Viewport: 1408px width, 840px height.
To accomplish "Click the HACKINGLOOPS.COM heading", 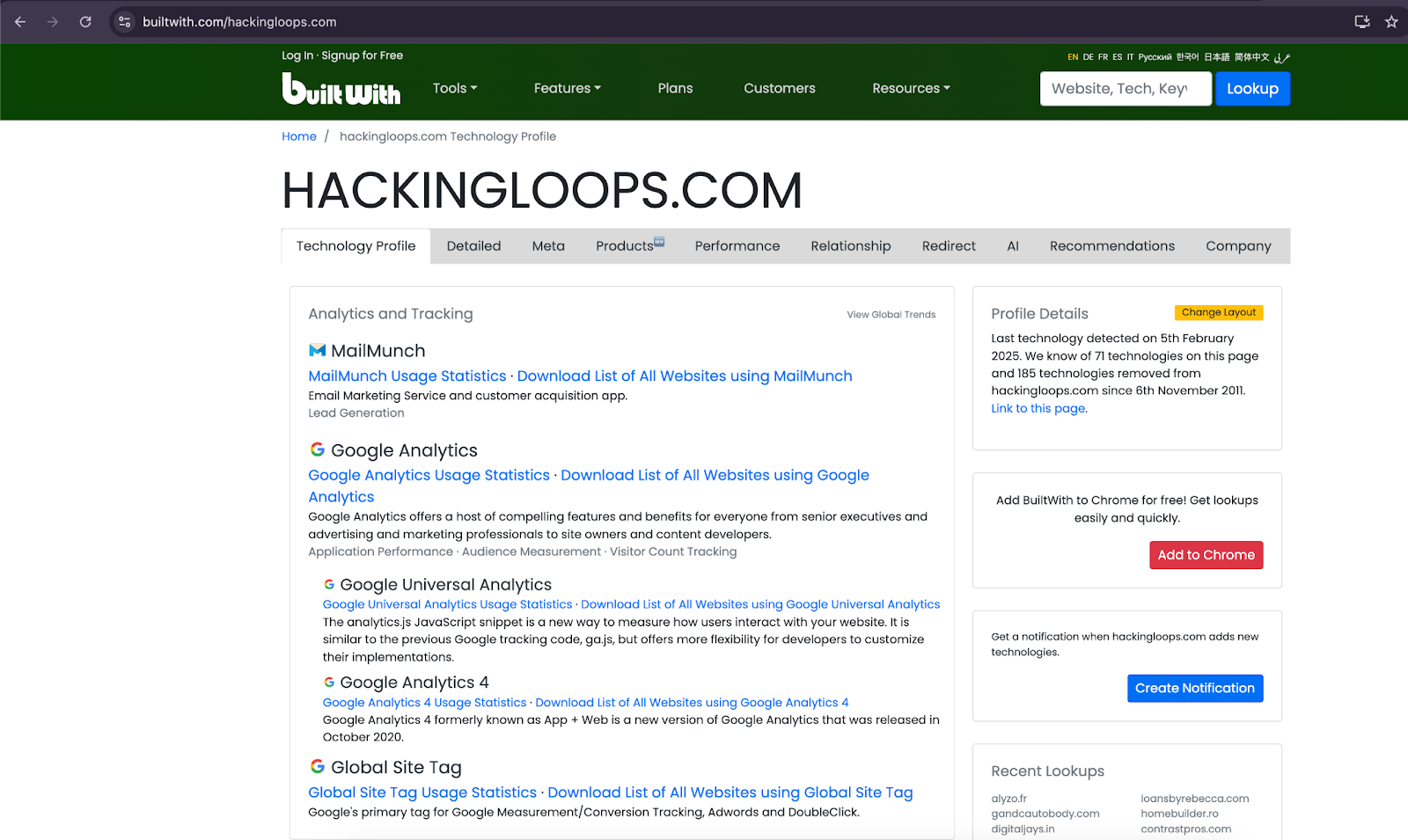I will point(542,190).
